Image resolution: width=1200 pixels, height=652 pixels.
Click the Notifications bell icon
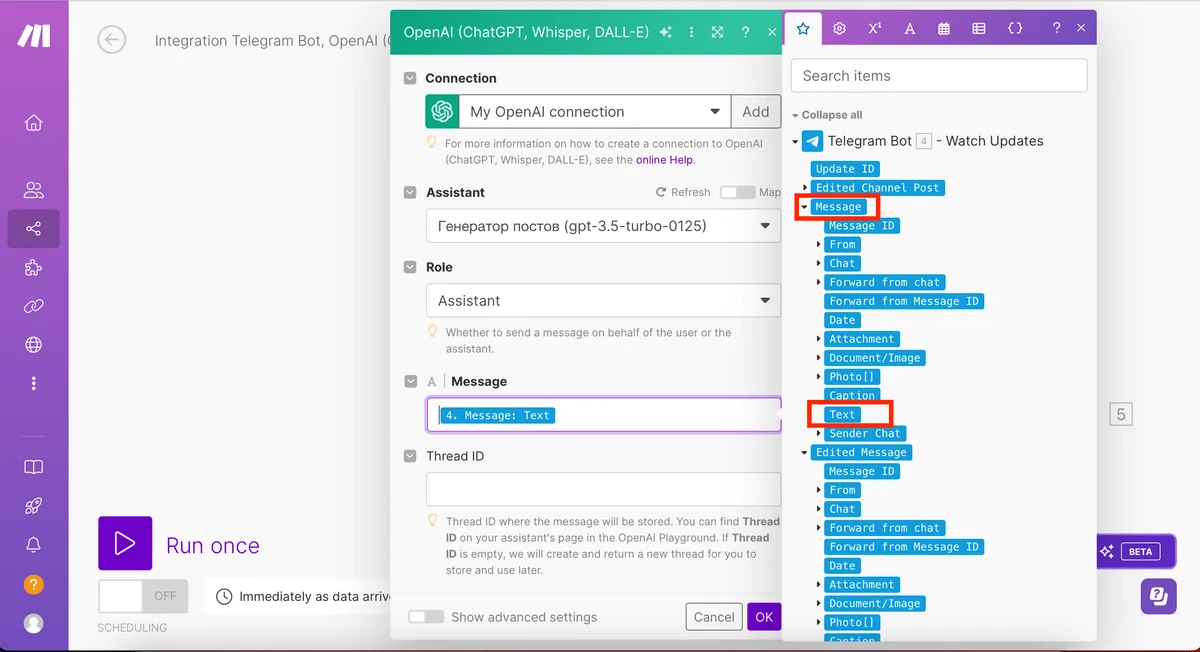point(34,544)
